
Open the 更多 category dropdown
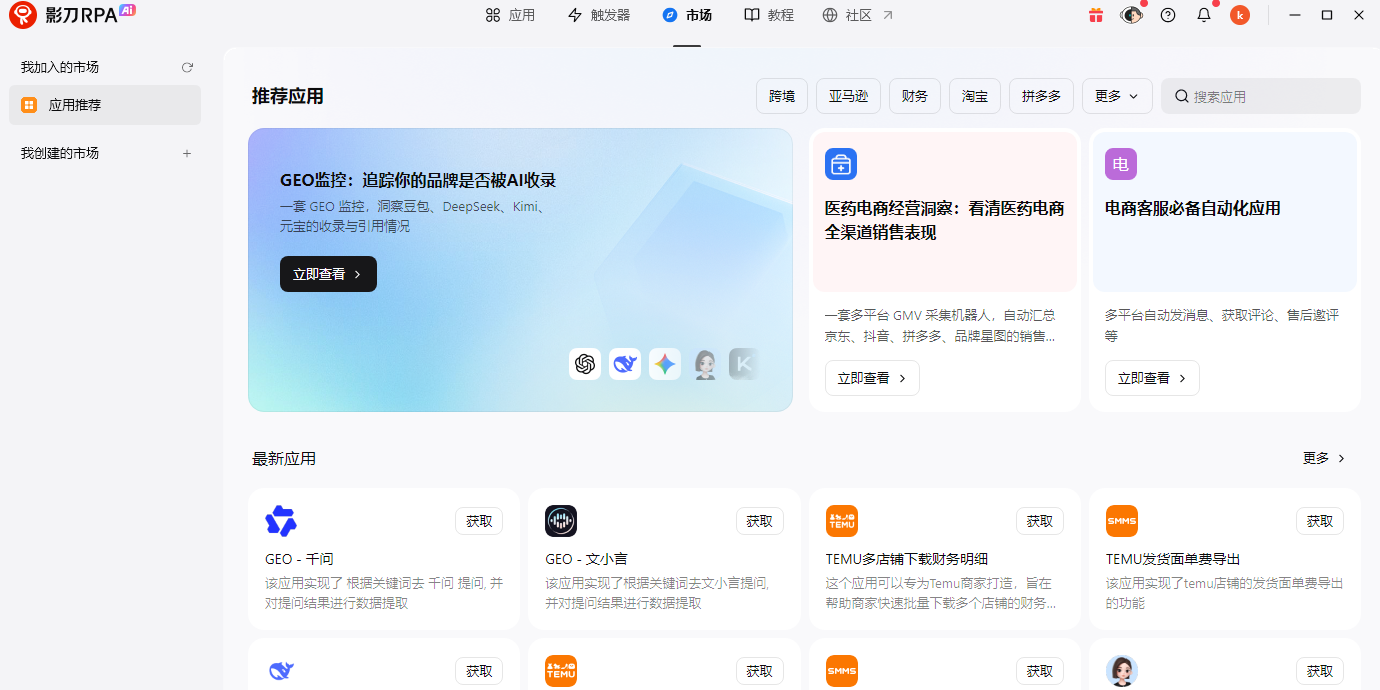[x=1117, y=96]
